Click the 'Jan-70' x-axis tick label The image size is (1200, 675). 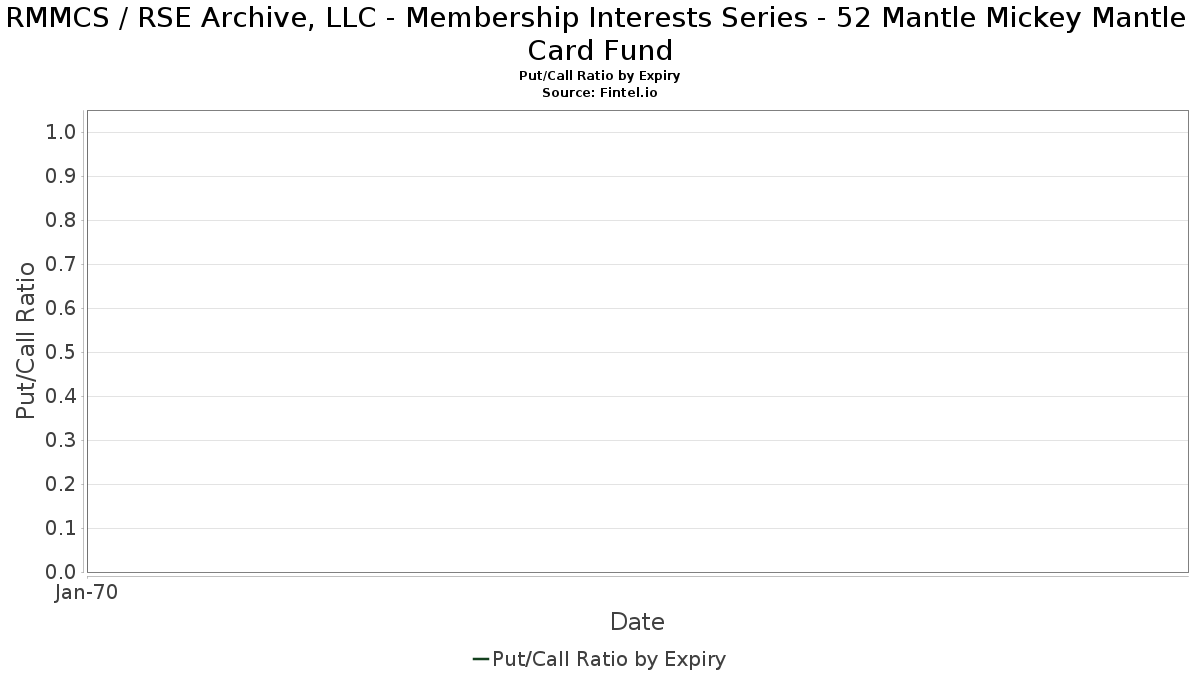(86, 593)
